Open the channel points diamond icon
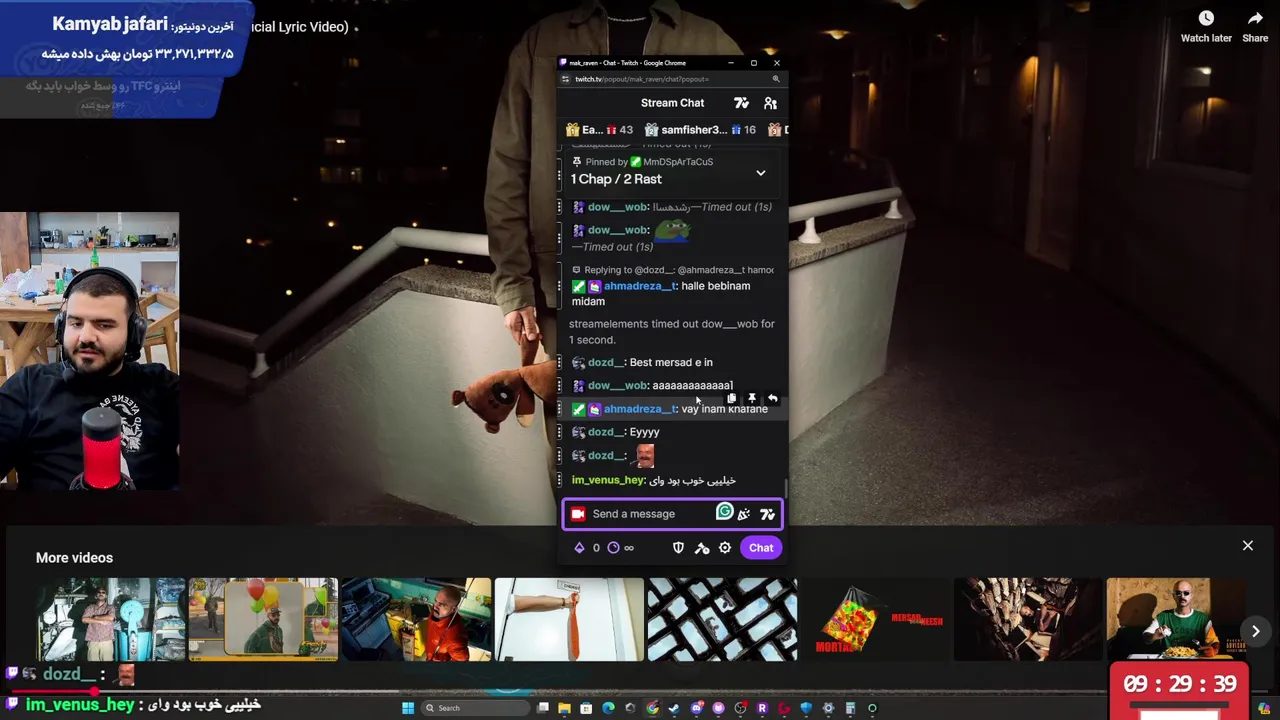1280x720 pixels. [579, 548]
